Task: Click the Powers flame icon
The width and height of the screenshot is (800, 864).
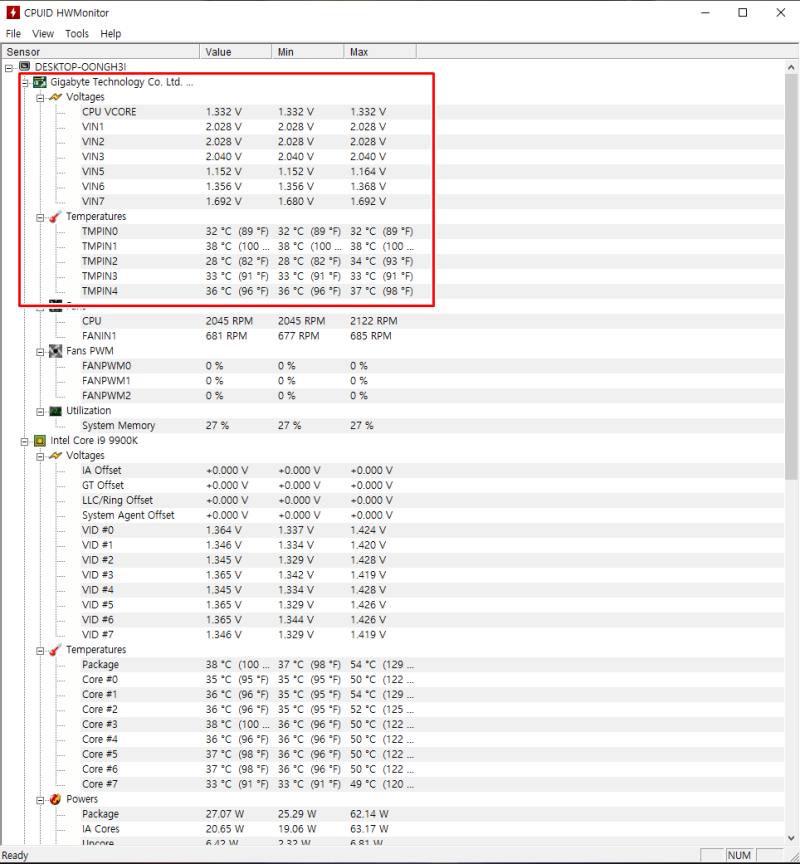Action: tap(55, 799)
